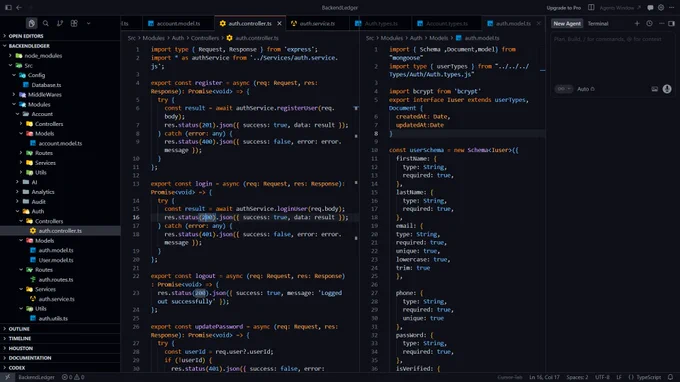Open the Extensions view icon
This screenshot has width=680, height=382.
tap(74, 23)
